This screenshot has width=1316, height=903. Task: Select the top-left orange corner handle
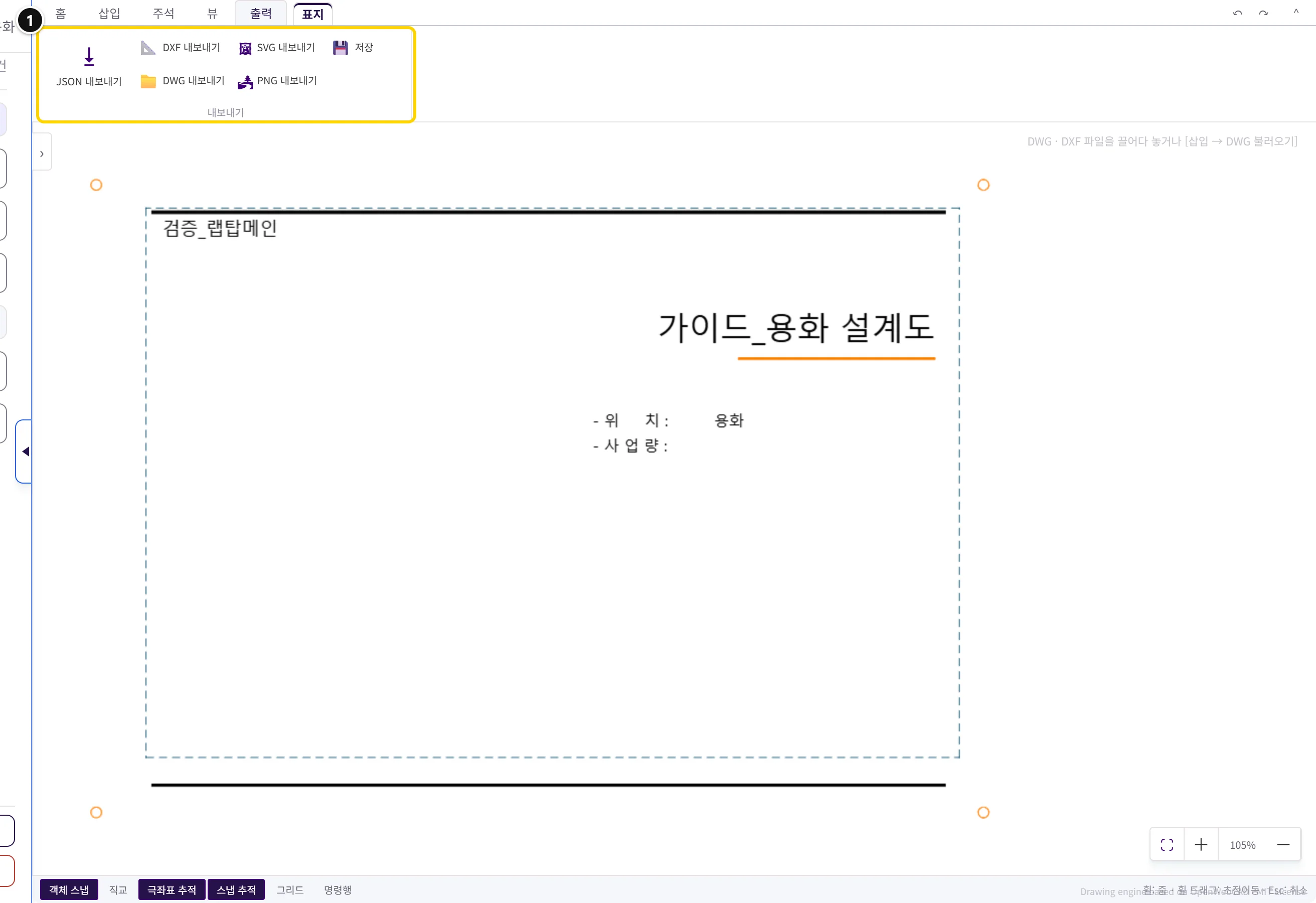coord(96,185)
